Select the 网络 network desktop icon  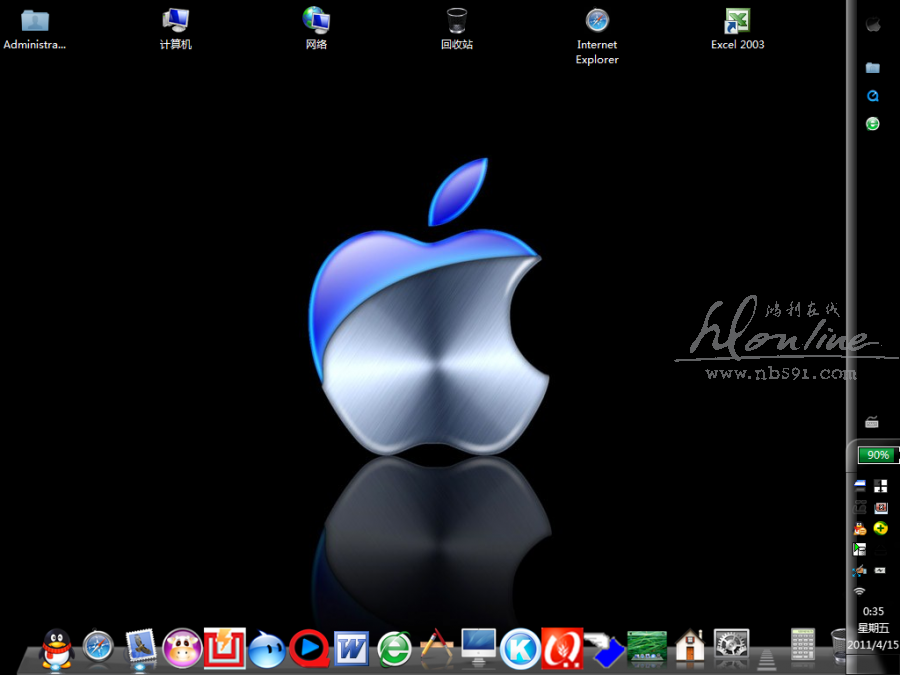[316, 28]
